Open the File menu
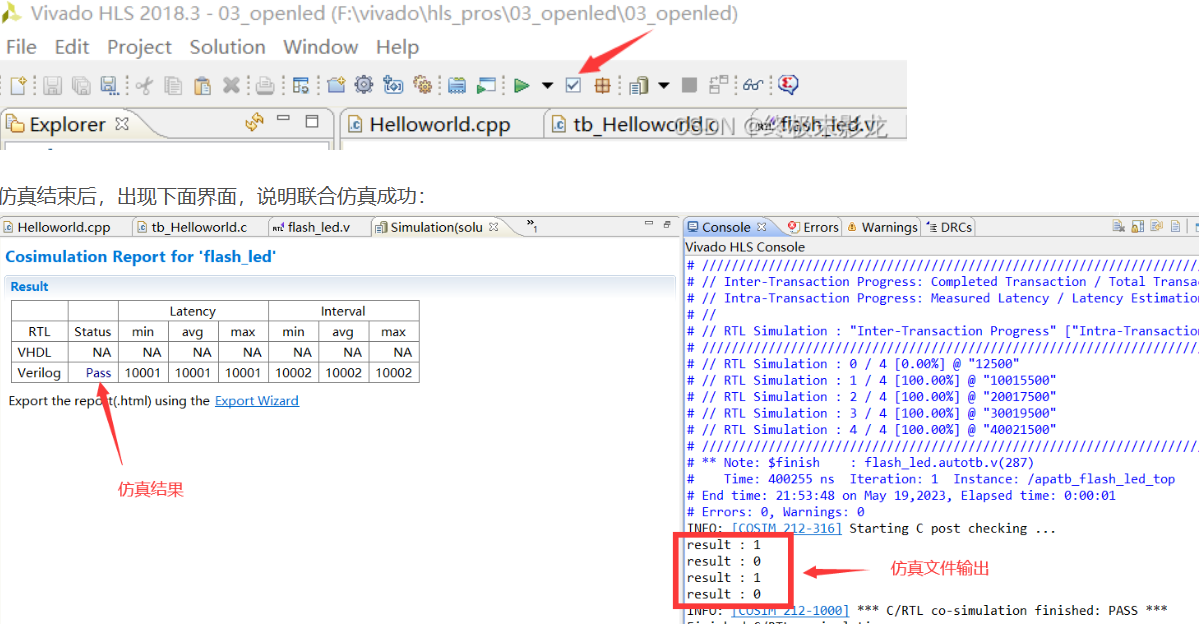 [x=21, y=47]
